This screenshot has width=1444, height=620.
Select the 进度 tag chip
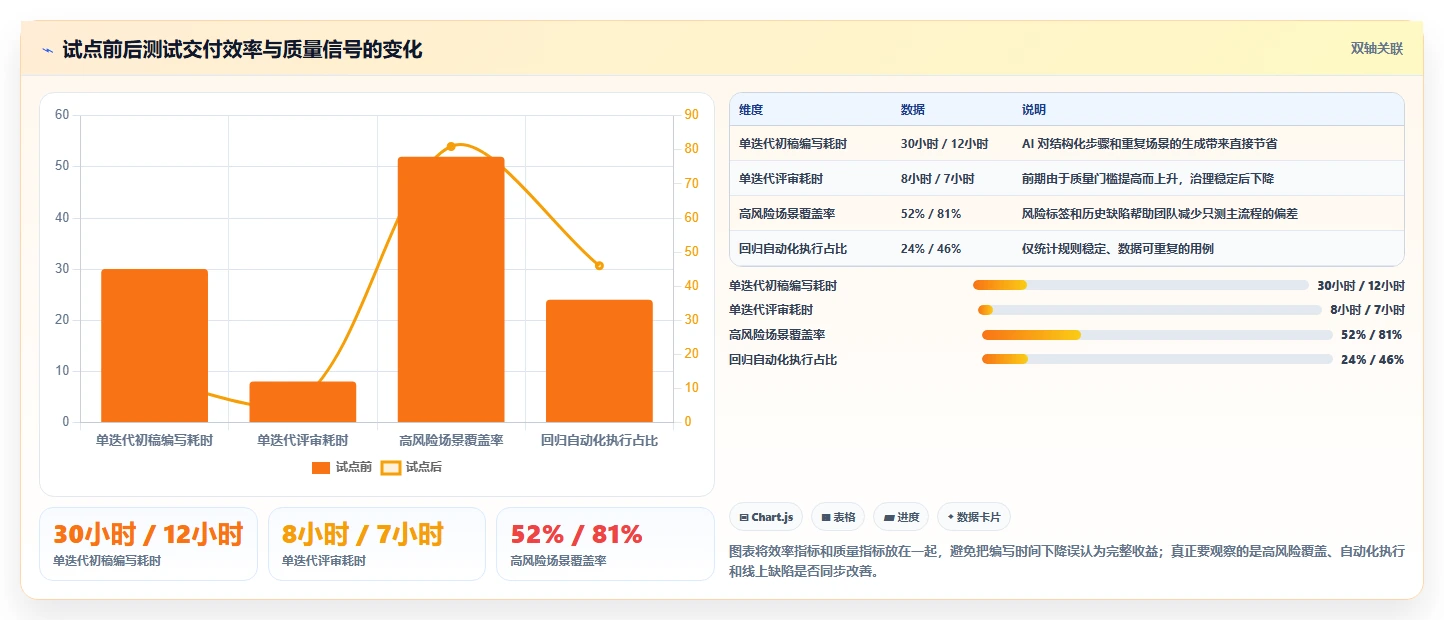[x=901, y=517]
